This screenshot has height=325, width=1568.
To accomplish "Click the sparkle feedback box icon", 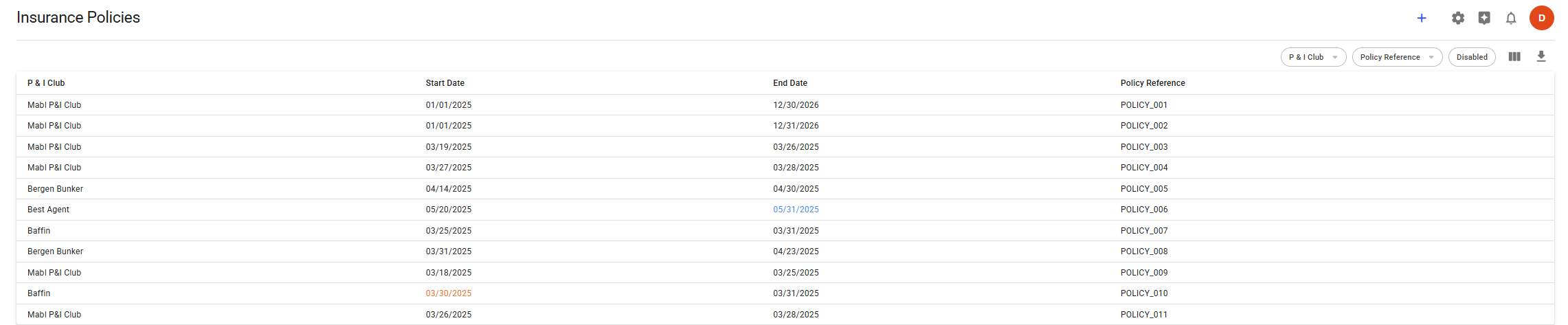I will pyautogui.click(x=1484, y=18).
